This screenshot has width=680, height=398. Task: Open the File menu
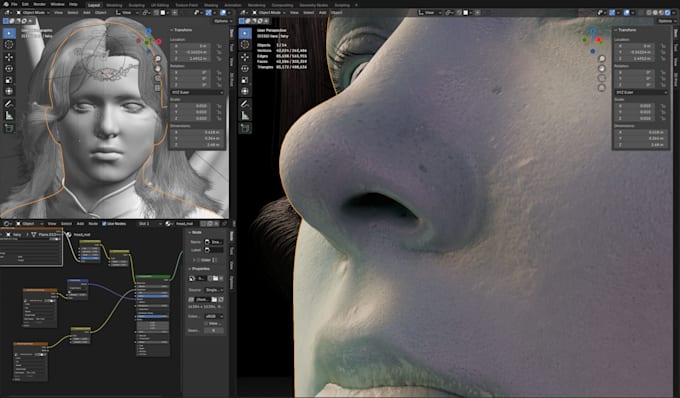pos(14,4)
